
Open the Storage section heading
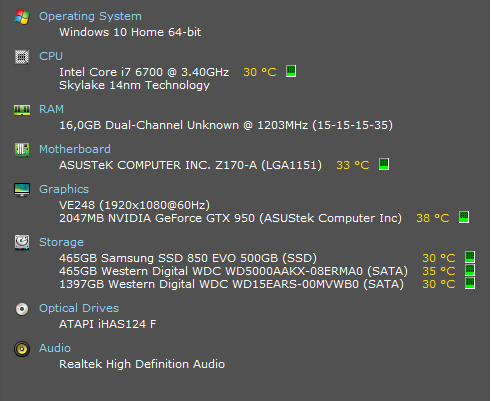(x=61, y=242)
